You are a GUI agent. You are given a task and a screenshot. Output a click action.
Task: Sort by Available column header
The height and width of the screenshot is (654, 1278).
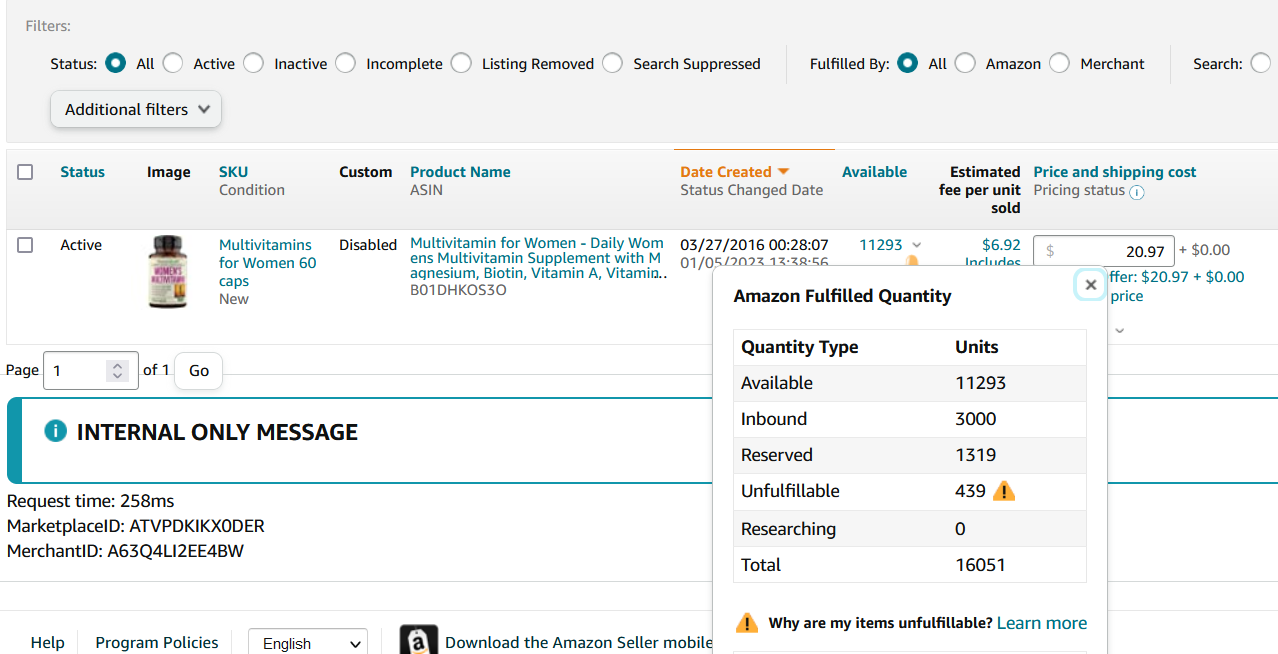tap(874, 172)
